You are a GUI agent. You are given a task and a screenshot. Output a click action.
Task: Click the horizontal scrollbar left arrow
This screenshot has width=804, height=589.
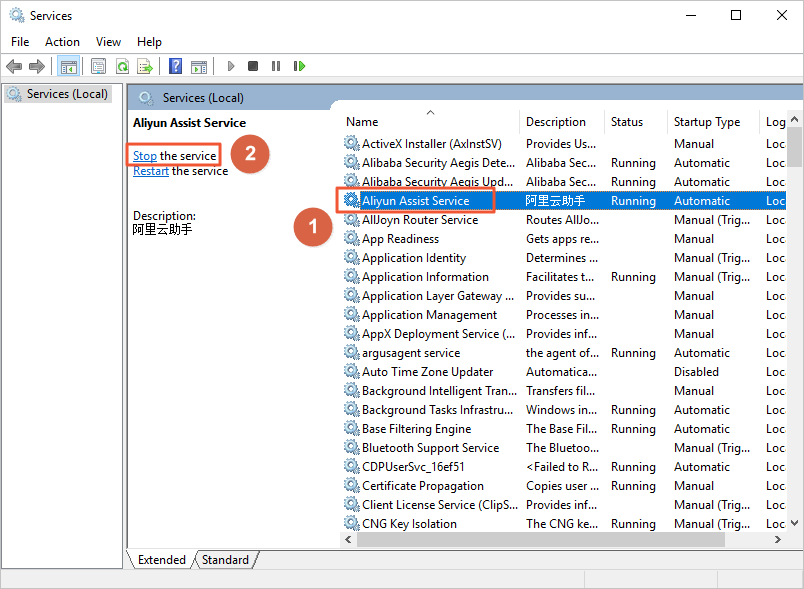click(x=349, y=539)
